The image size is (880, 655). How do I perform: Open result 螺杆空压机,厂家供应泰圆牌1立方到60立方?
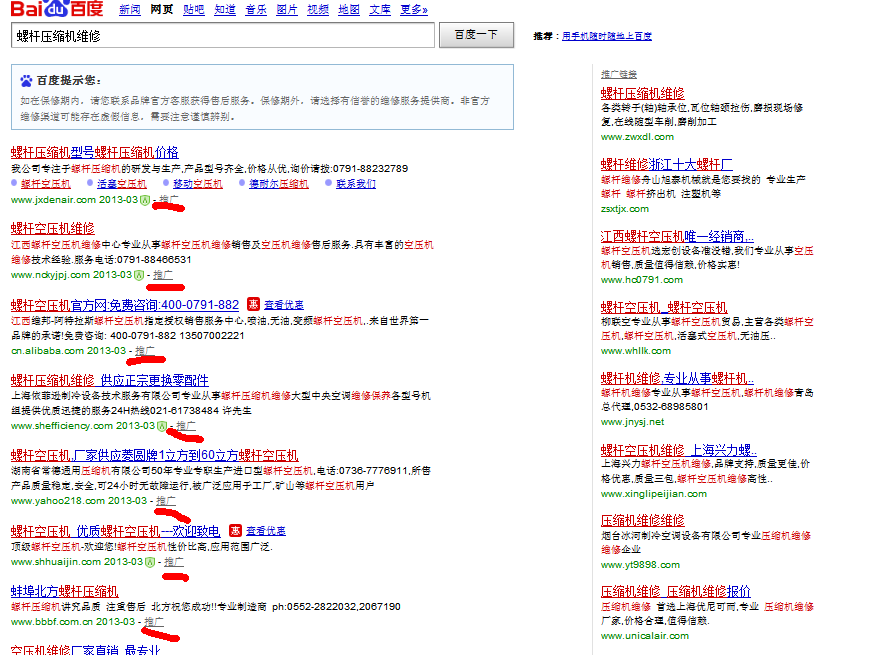[154, 455]
